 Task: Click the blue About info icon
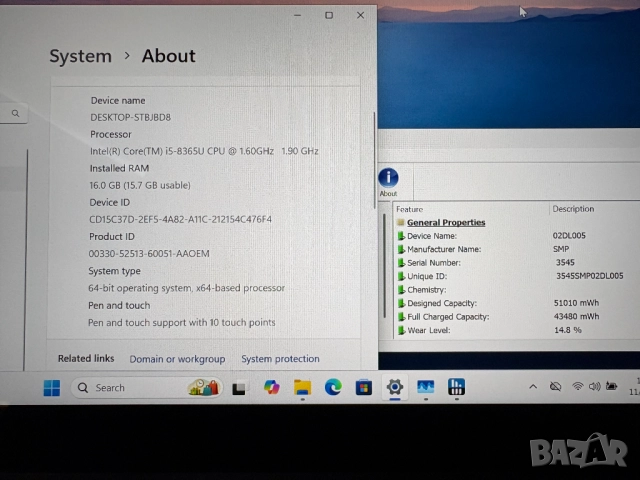(x=388, y=178)
